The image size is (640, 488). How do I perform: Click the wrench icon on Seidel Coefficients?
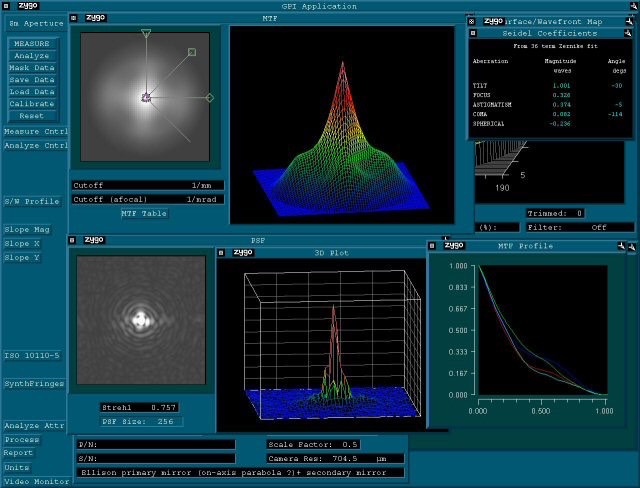click(629, 33)
